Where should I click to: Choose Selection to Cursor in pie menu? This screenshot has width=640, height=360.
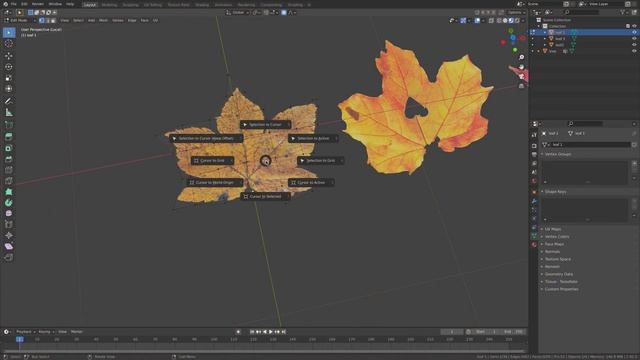[265, 125]
